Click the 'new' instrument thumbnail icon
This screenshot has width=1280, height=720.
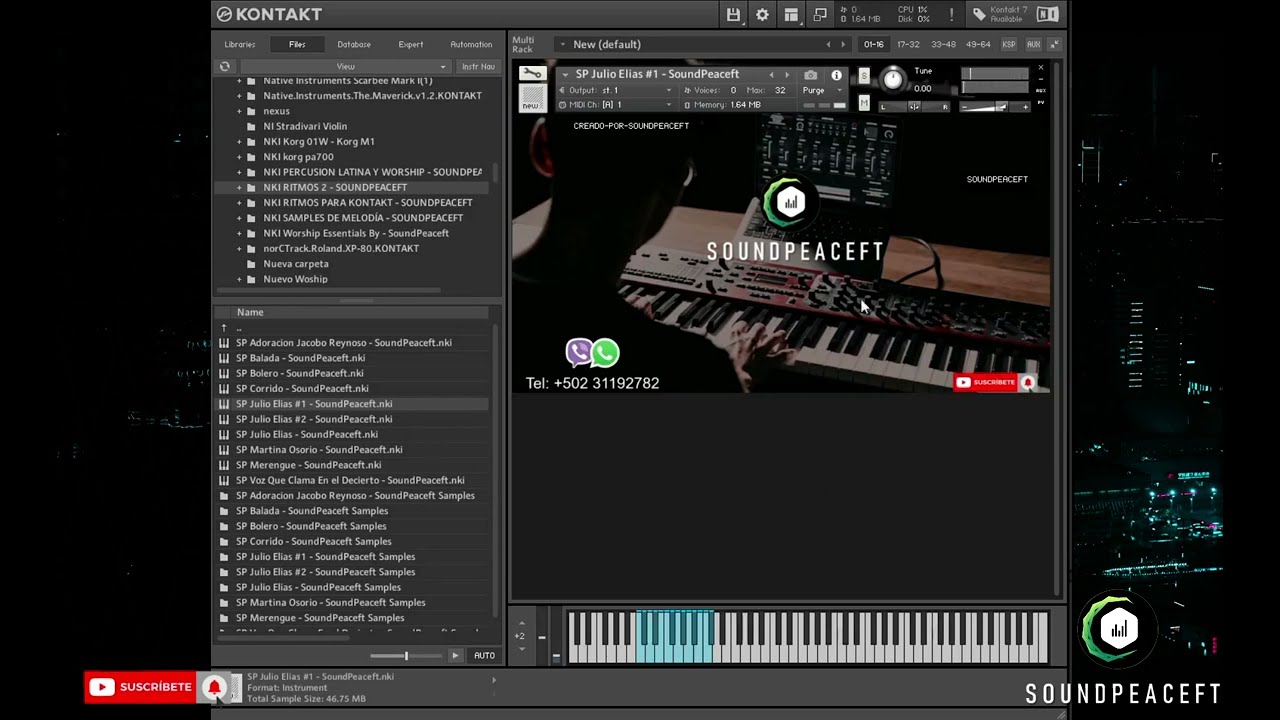click(531, 99)
